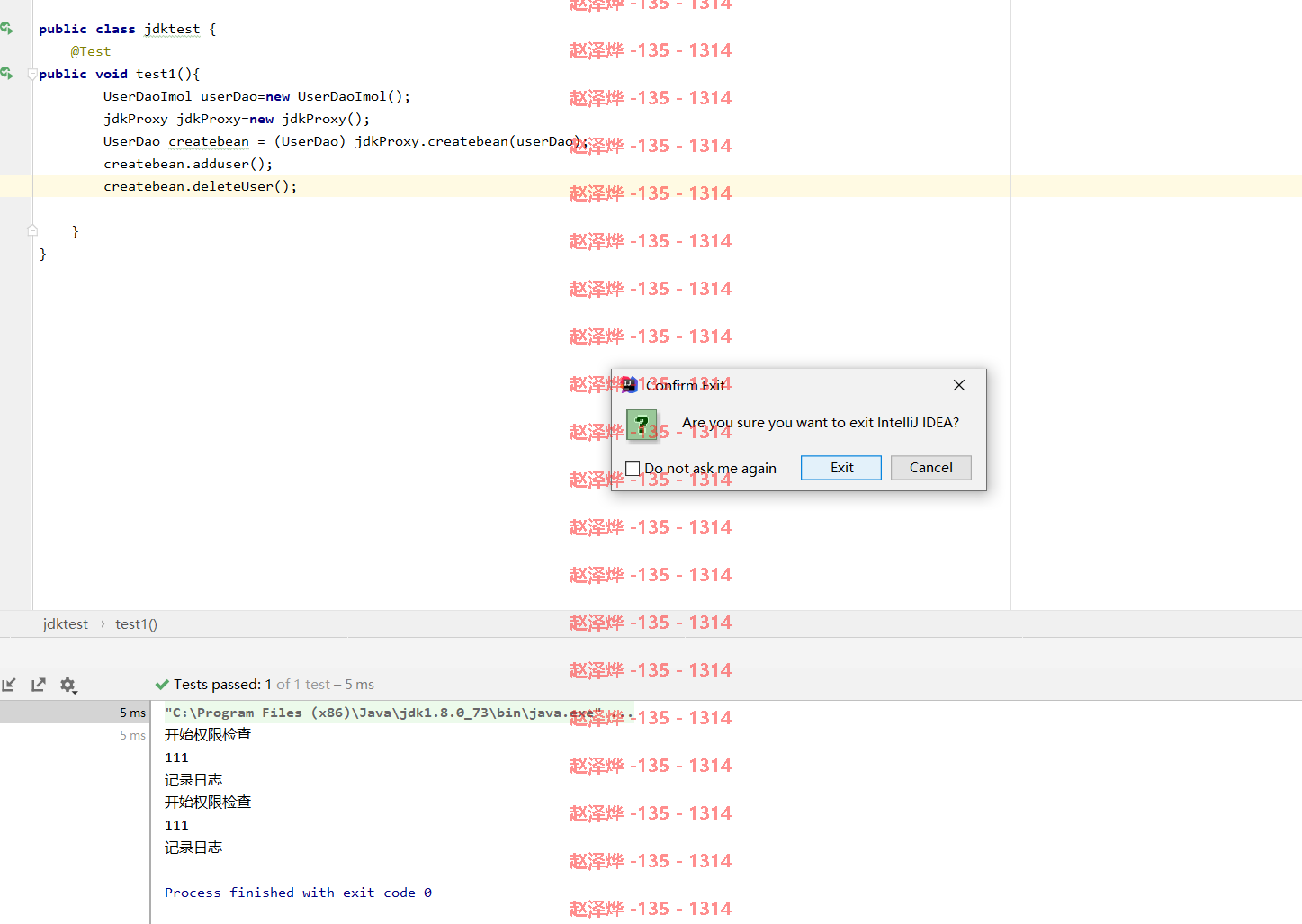
Task: Click the green tests passed checkmark
Action: pyautogui.click(x=162, y=685)
